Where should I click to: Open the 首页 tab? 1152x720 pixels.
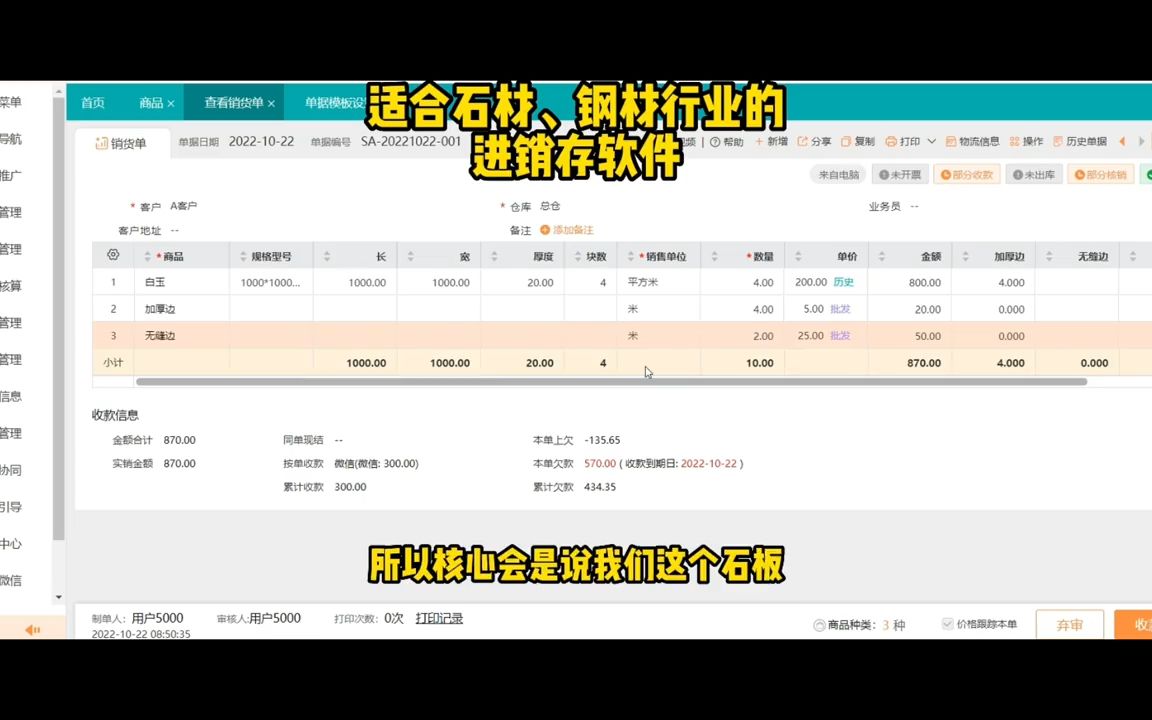pos(92,102)
